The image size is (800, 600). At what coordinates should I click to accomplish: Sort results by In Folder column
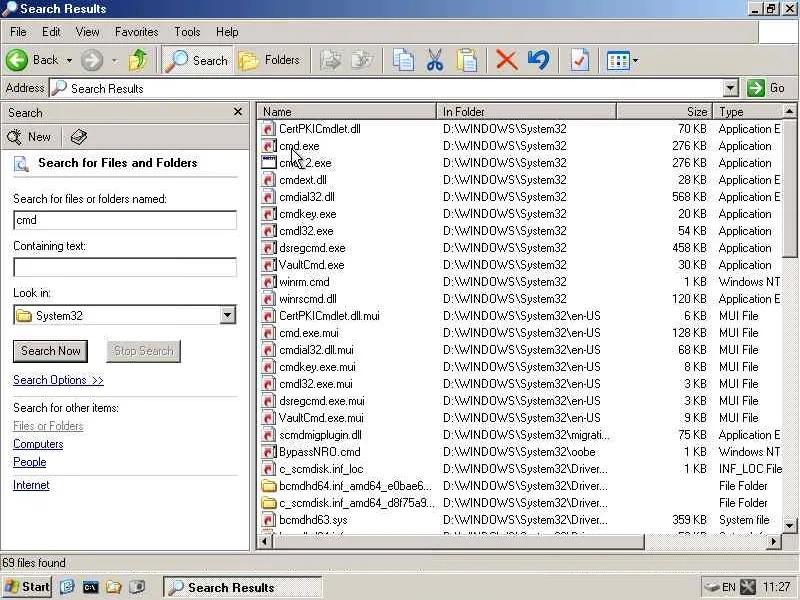coord(527,111)
